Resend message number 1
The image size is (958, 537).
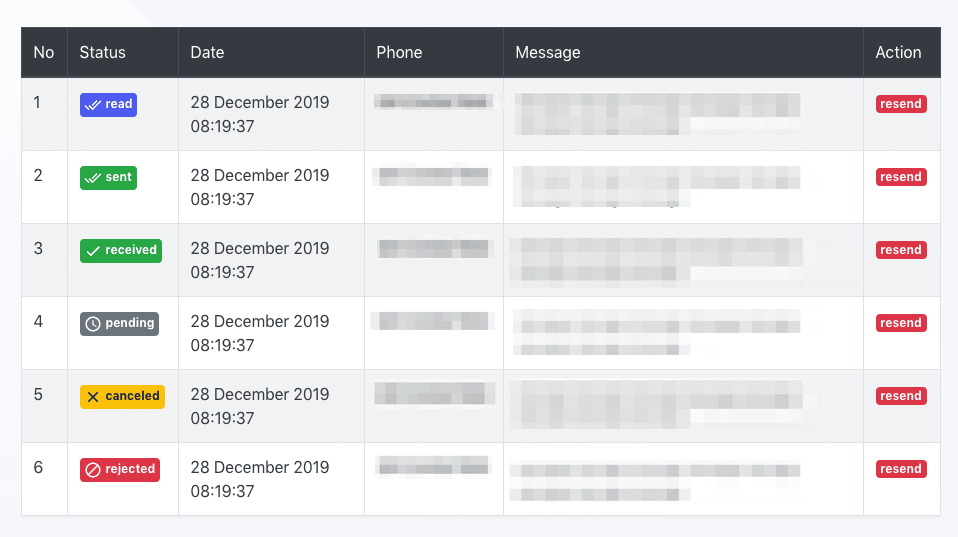point(901,104)
